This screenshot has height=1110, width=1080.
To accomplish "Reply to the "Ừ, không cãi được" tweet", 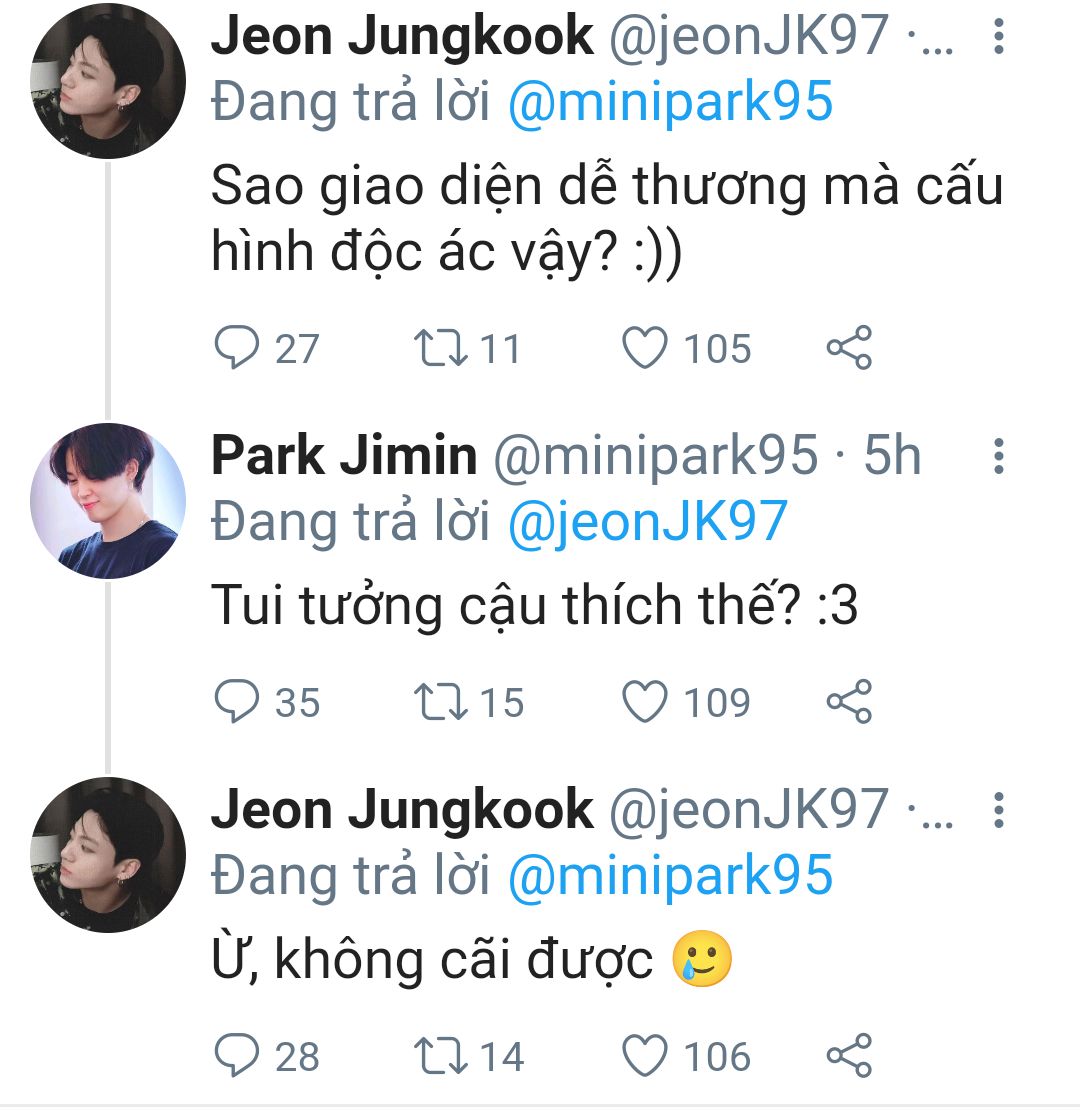I will tap(237, 1056).
